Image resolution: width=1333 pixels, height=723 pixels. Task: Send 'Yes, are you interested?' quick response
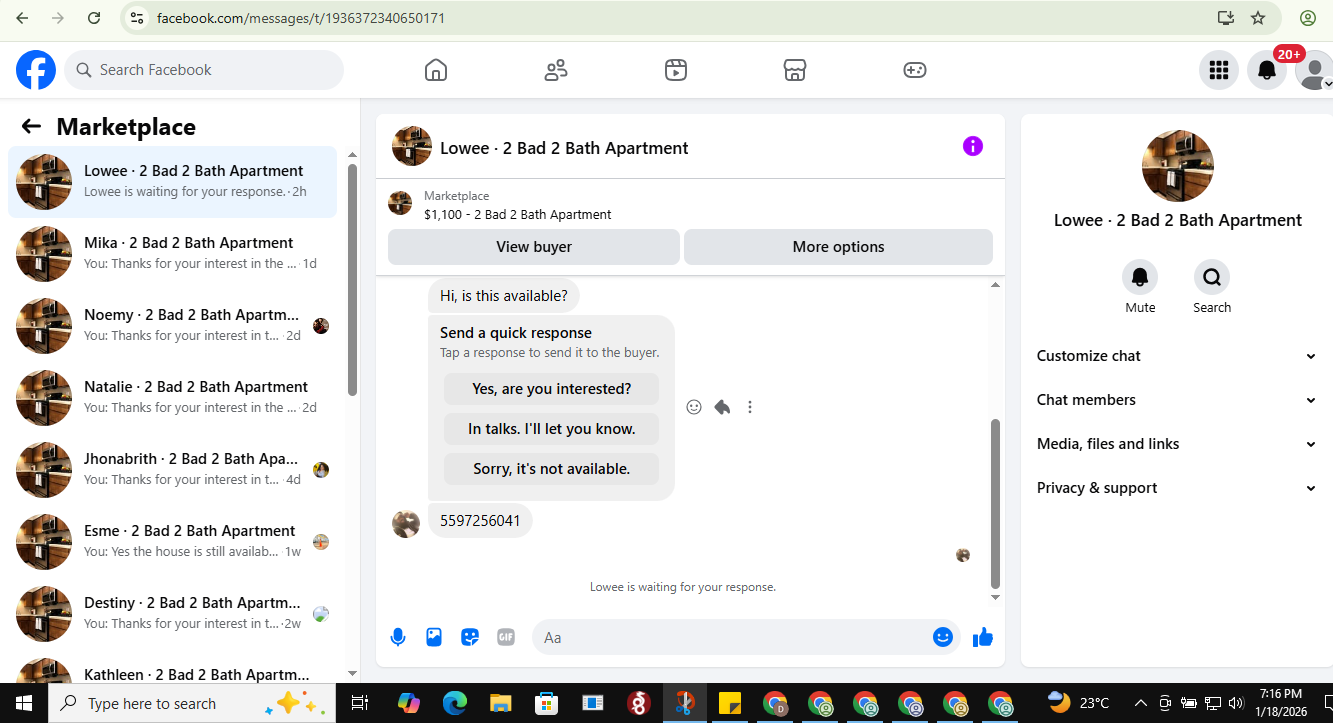pos(552,389)
